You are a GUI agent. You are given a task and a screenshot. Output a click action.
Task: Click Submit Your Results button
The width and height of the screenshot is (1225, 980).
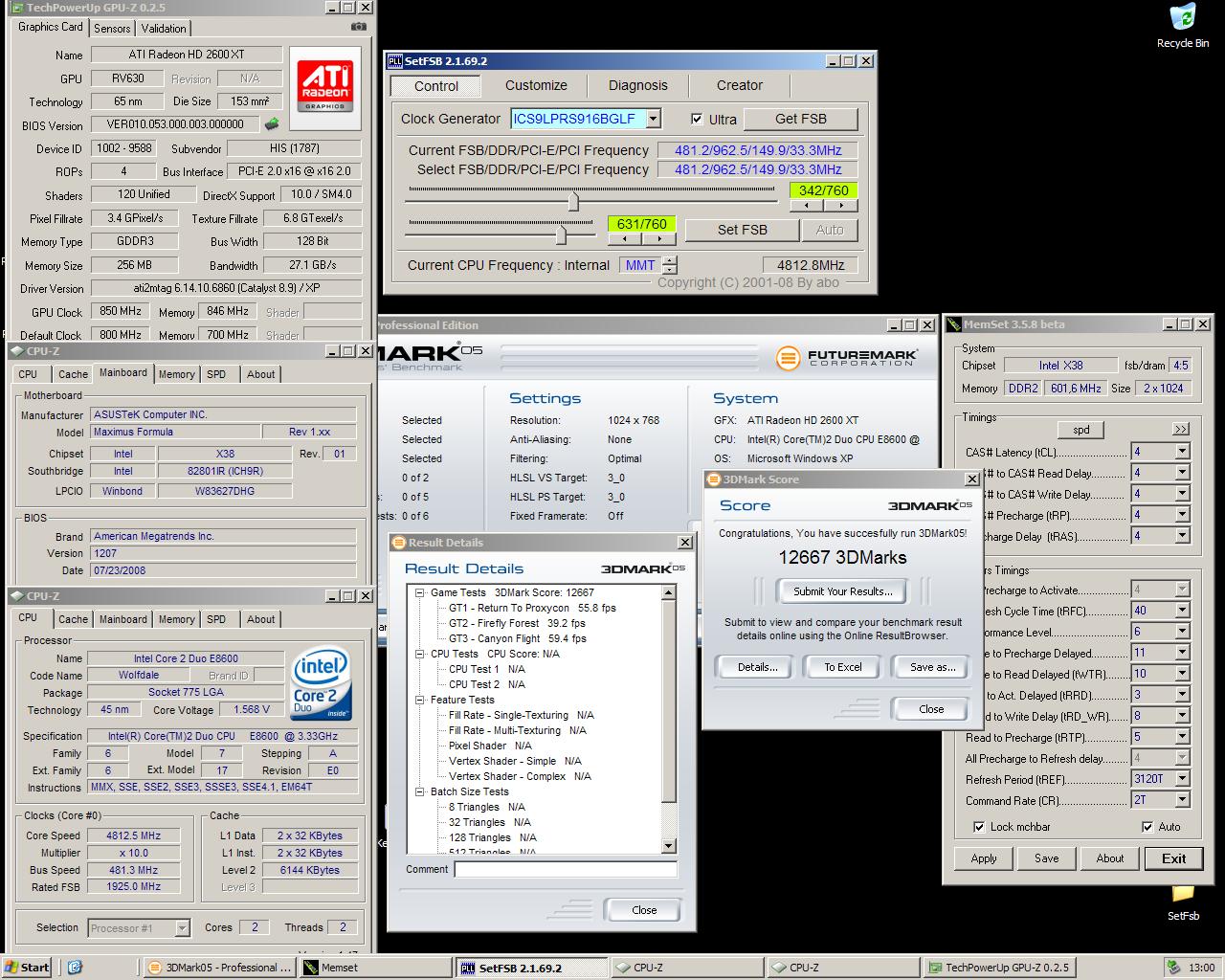click(x=843, y=591)
